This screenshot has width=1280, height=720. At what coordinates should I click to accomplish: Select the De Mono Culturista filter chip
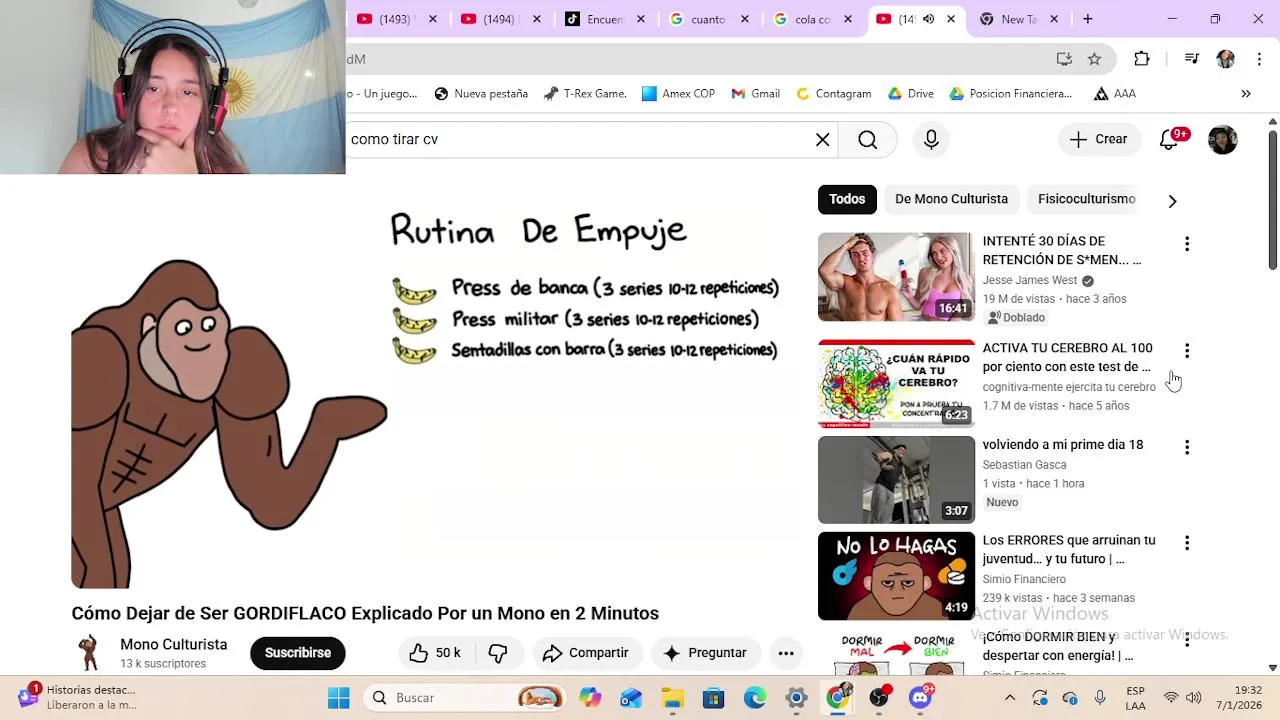951,199
